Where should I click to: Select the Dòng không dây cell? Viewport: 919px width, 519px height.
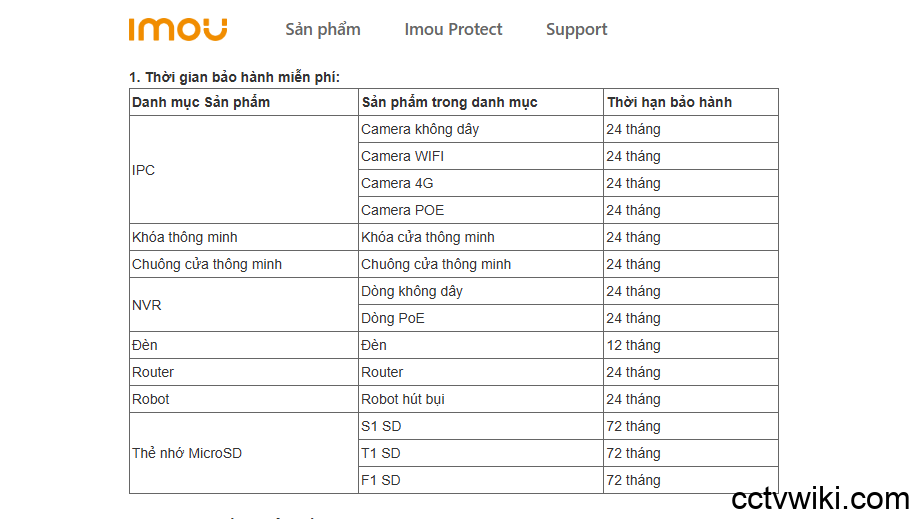(412, 291)
